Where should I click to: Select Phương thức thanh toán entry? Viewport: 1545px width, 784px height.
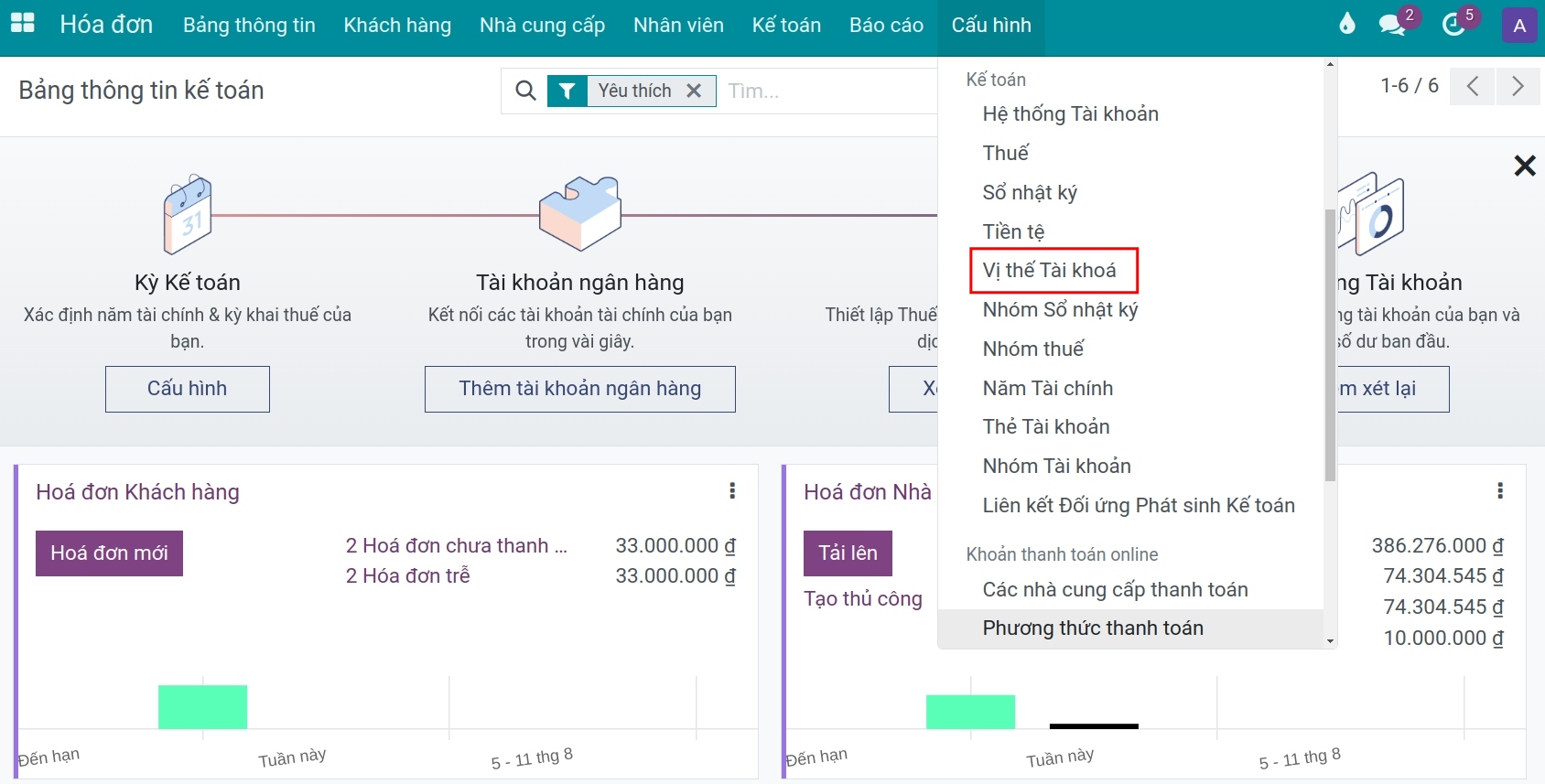[x=1131, y=628]
